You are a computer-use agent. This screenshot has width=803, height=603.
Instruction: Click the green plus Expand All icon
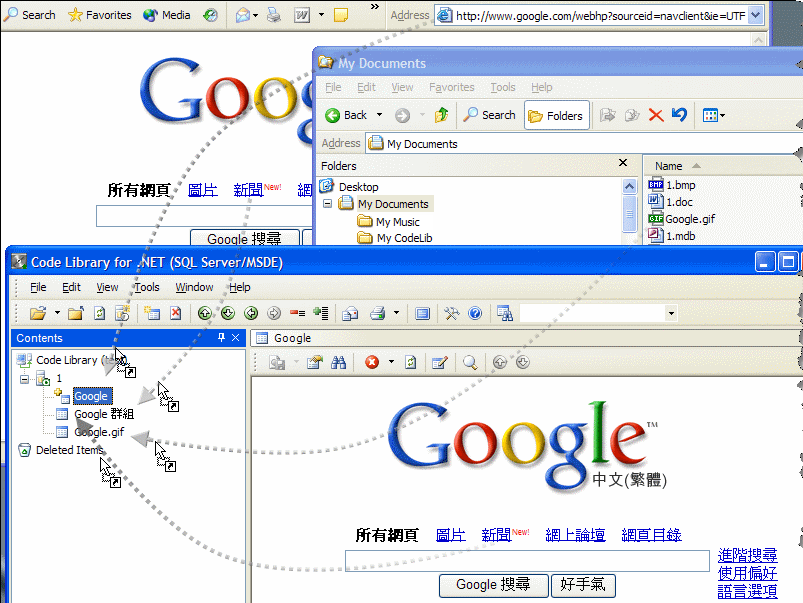(x=321, y=313)
